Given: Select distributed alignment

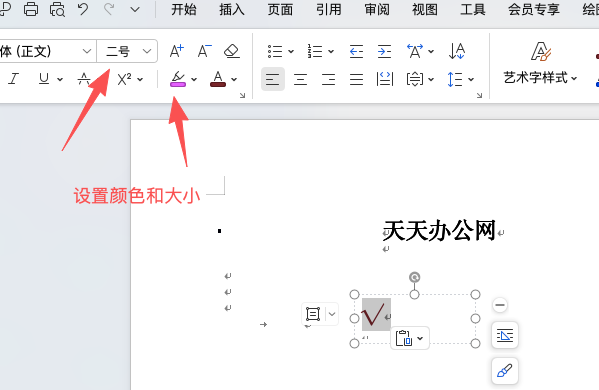Looking at the screenshot, I should (x=385, y=79).
